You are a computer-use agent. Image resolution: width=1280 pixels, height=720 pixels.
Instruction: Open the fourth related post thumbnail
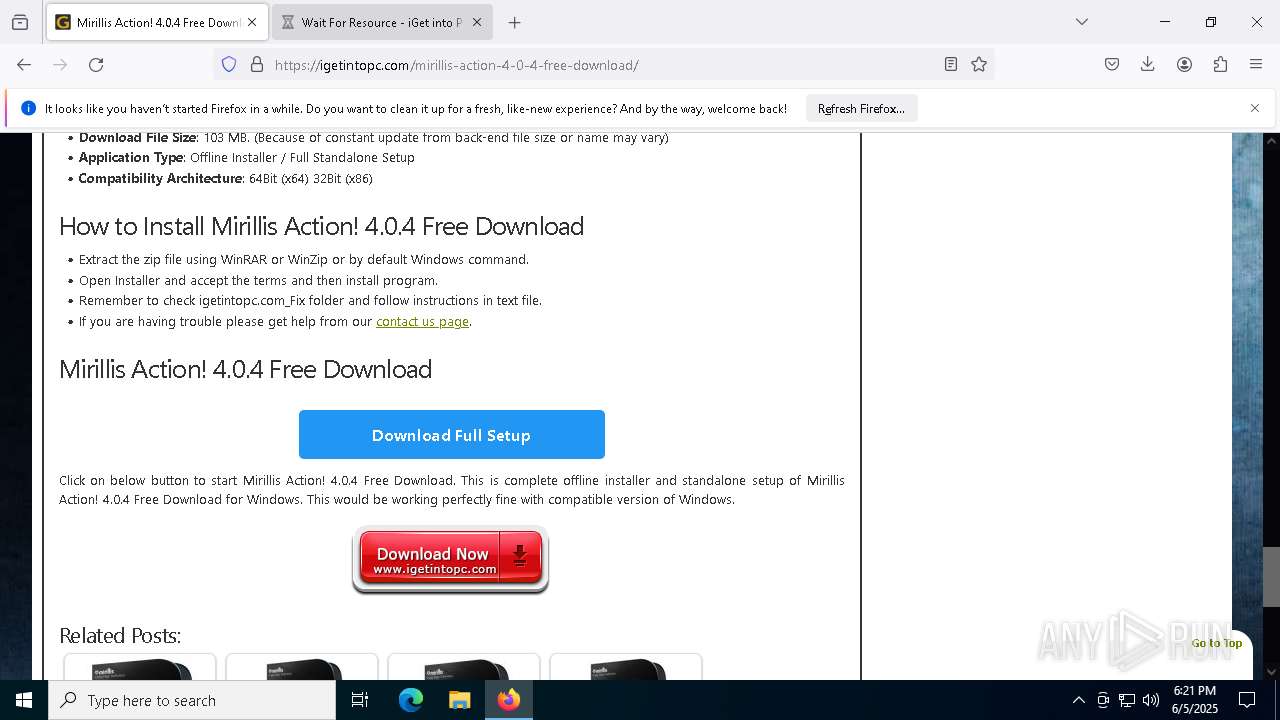626,667
